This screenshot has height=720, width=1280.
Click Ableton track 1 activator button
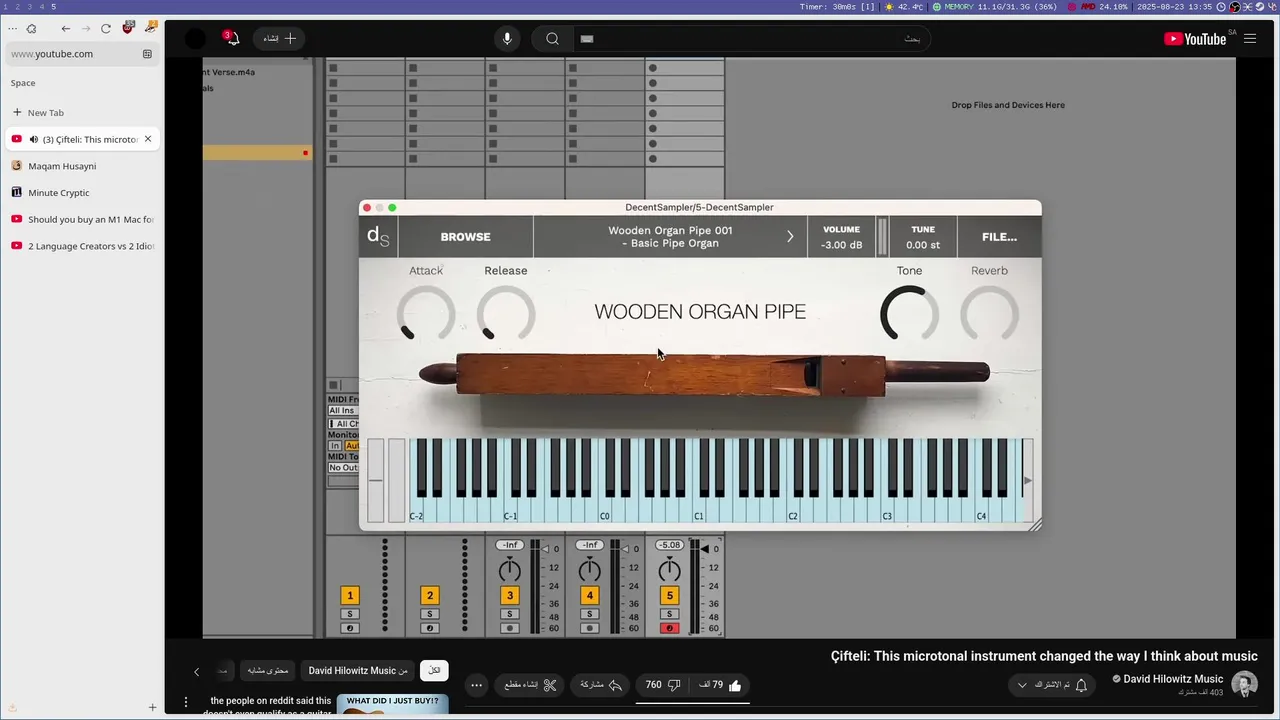(350, 595)
